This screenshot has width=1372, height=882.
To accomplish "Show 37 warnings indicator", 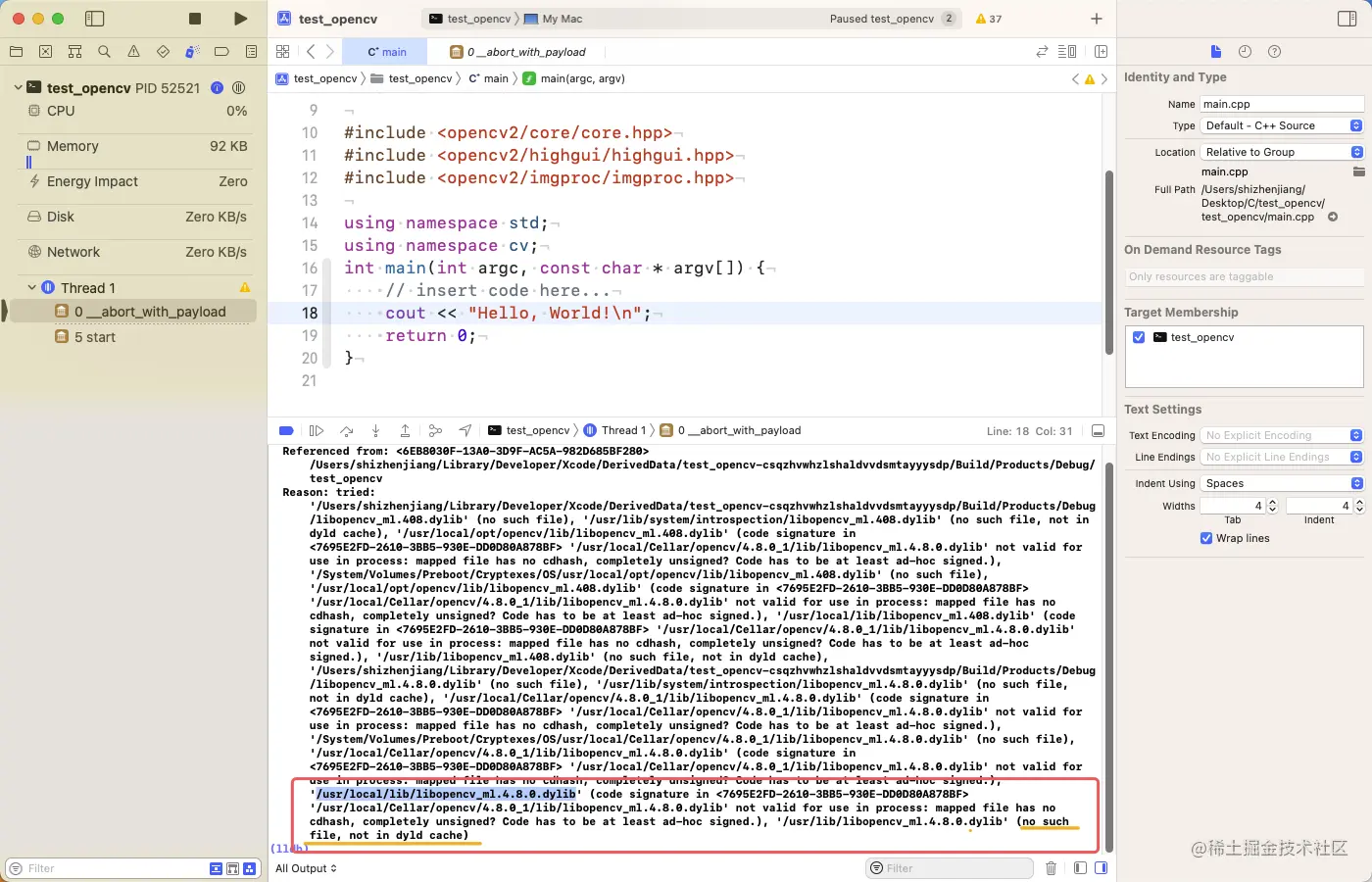I will click(x=989, y=19).
